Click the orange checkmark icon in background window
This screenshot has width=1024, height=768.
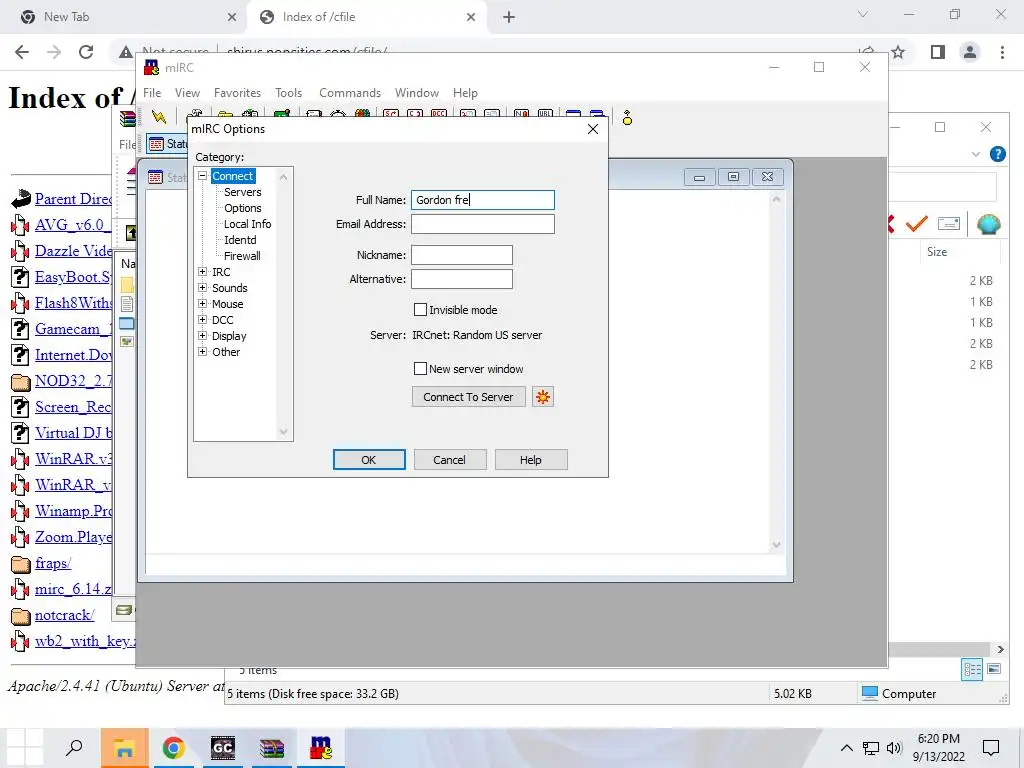916,224
